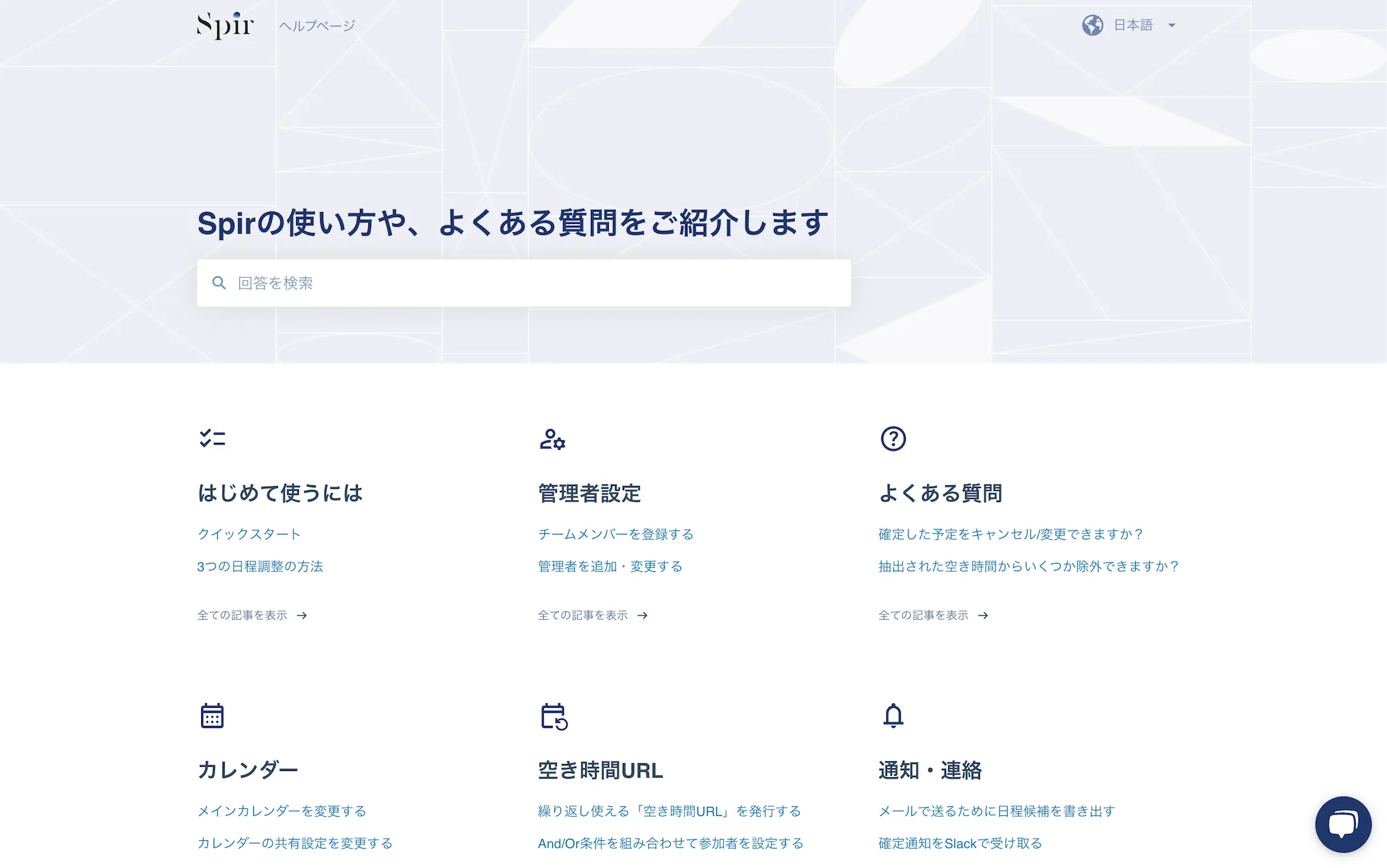
Task: Show all articles under はじめて使うには
Action: 252,615
